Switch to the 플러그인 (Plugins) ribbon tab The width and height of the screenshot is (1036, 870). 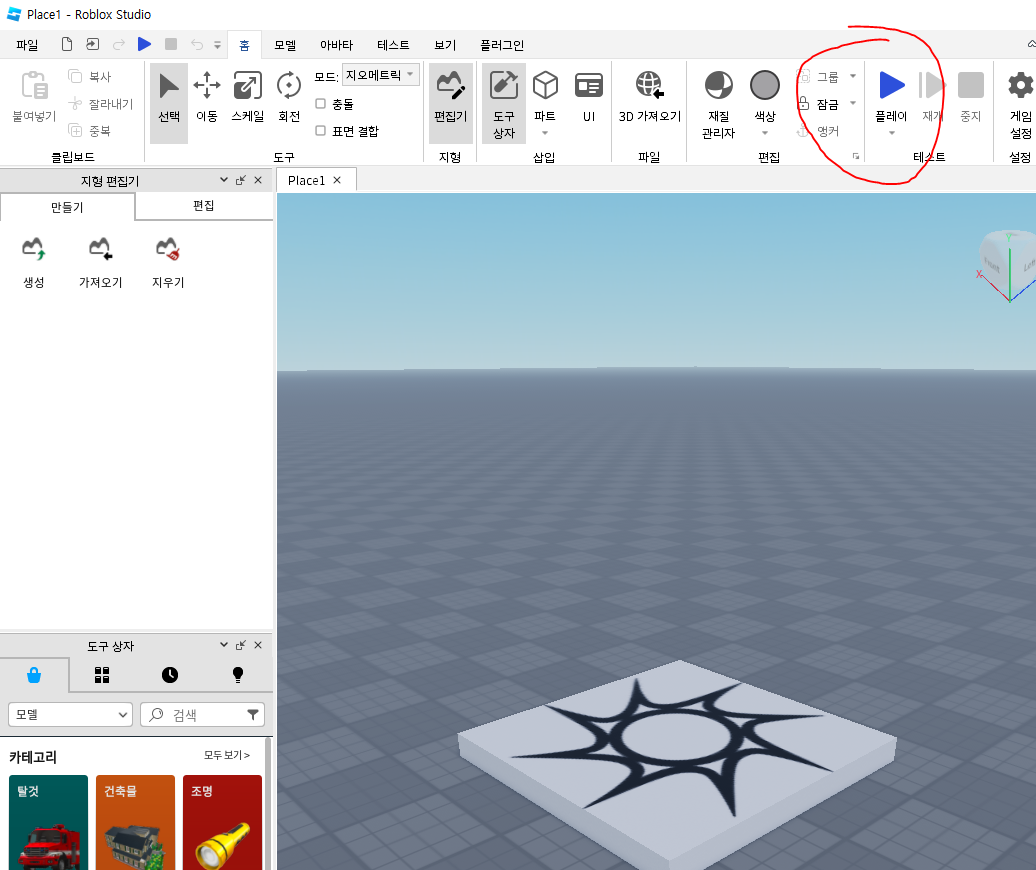(502, 45)
